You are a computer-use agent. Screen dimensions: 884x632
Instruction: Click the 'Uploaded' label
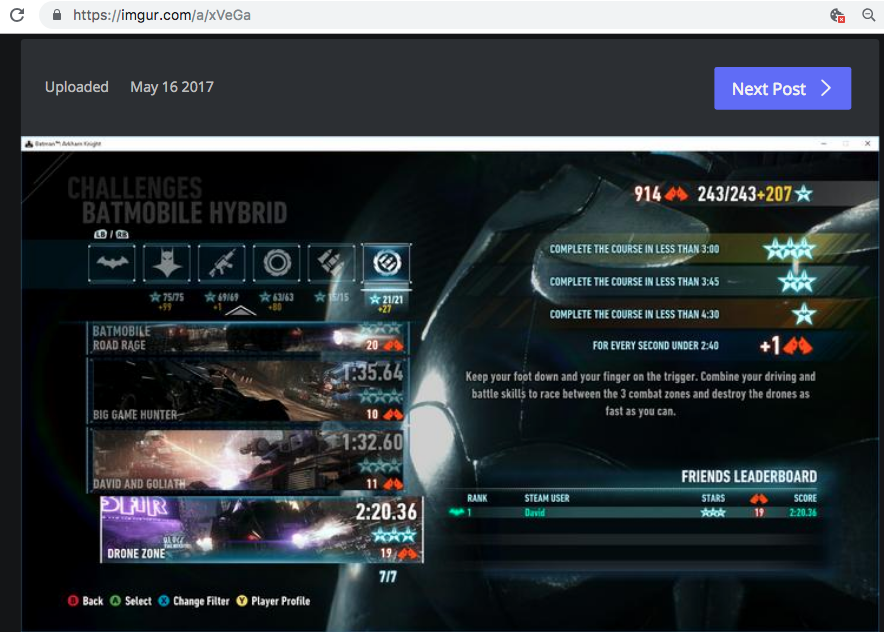77,87
